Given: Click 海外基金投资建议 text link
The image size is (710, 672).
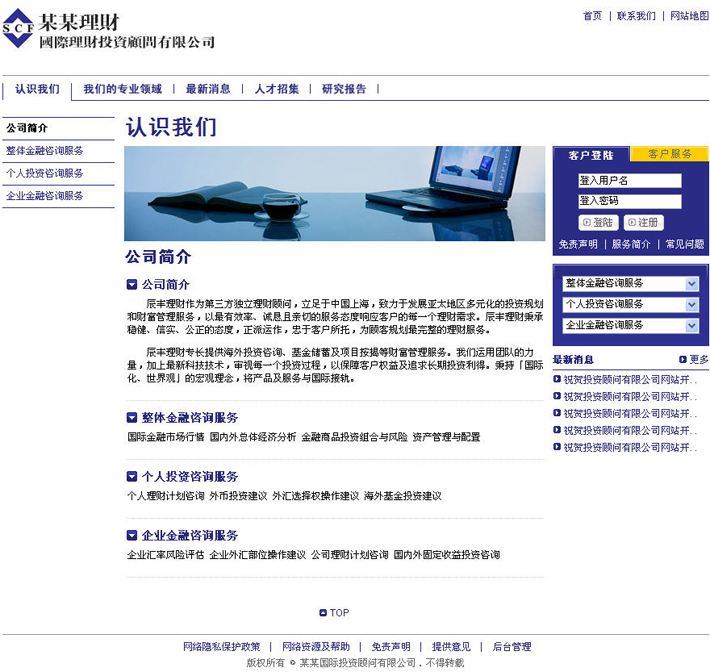Looking at the screenshot, I should (x=403, y=496).
